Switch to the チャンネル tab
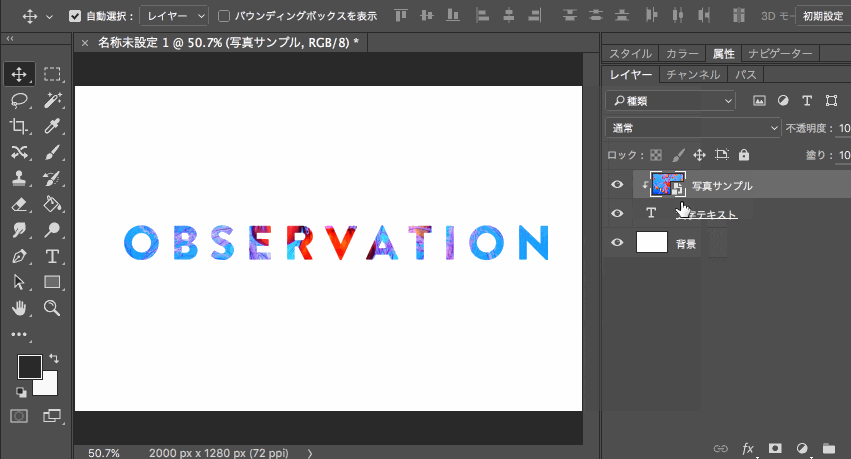Screen dimensions: 851x459 tap(693, 74)
